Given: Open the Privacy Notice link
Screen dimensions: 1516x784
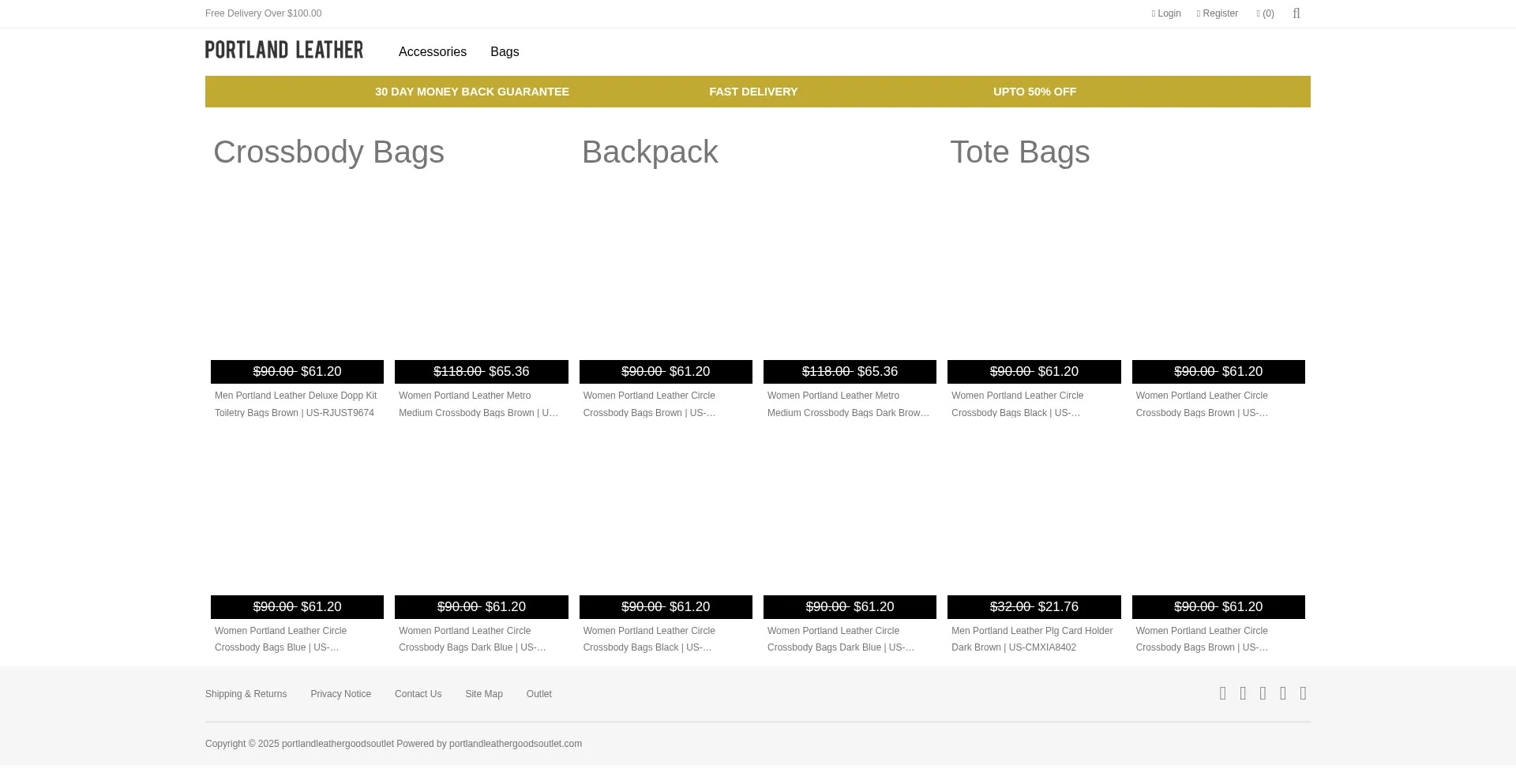Looking at the screenshot, I should pyautogui.click(x=340, y=694).
